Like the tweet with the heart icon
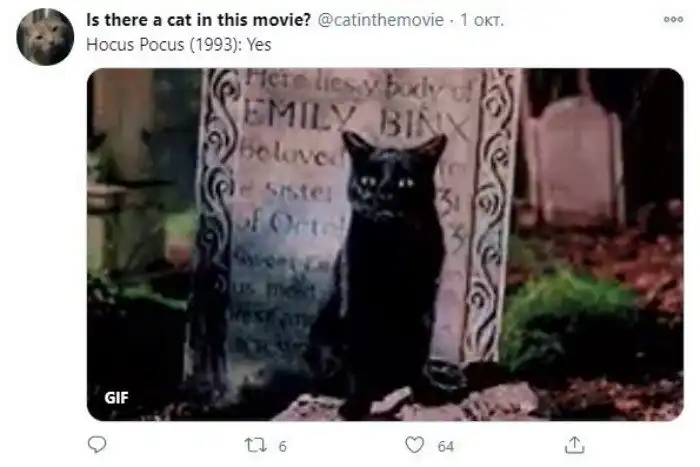The width and height of the screenshot is (700, 467). pos(414,445)
